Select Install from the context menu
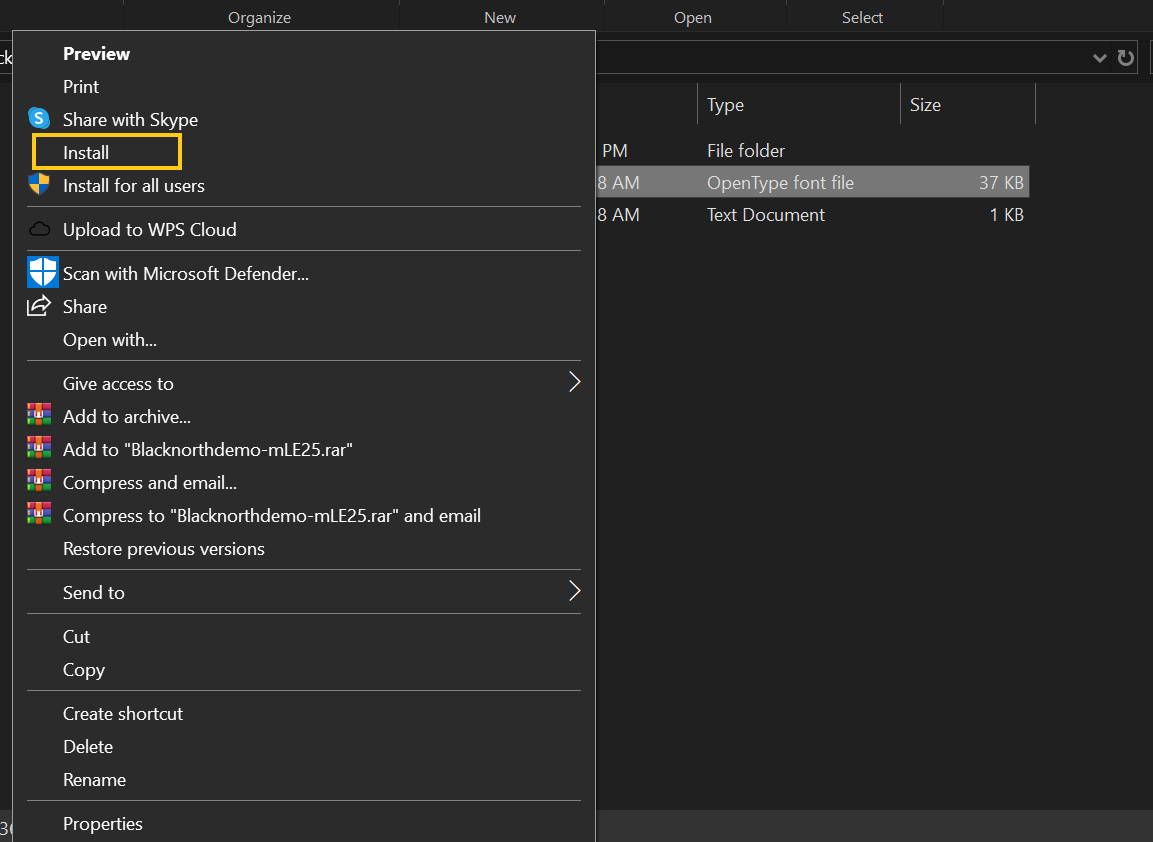Screen dimensions: 1153x842 [x=105, y=151]
